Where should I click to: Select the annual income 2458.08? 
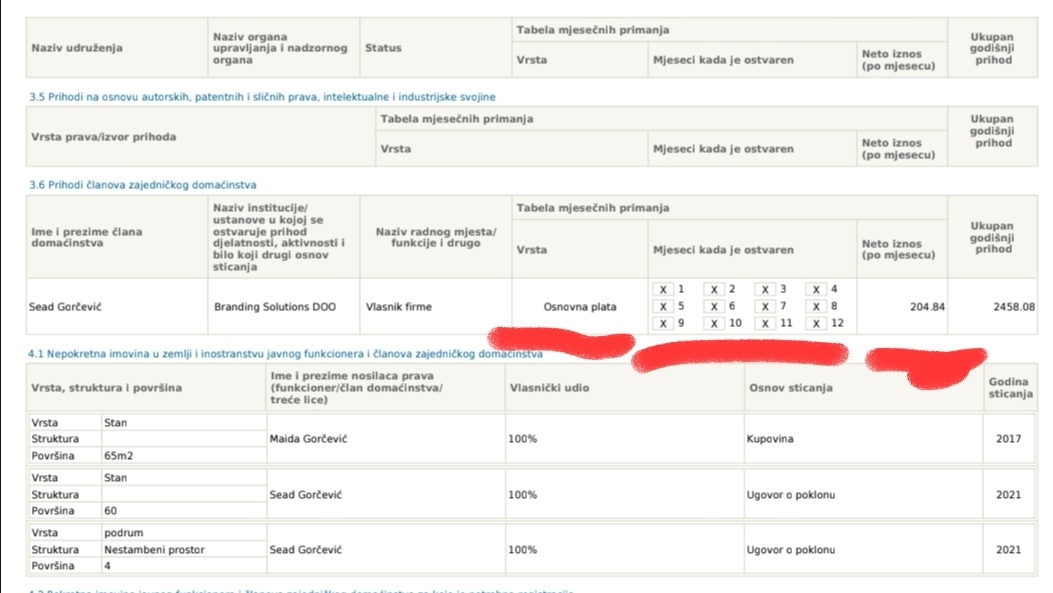point(1014,307)
